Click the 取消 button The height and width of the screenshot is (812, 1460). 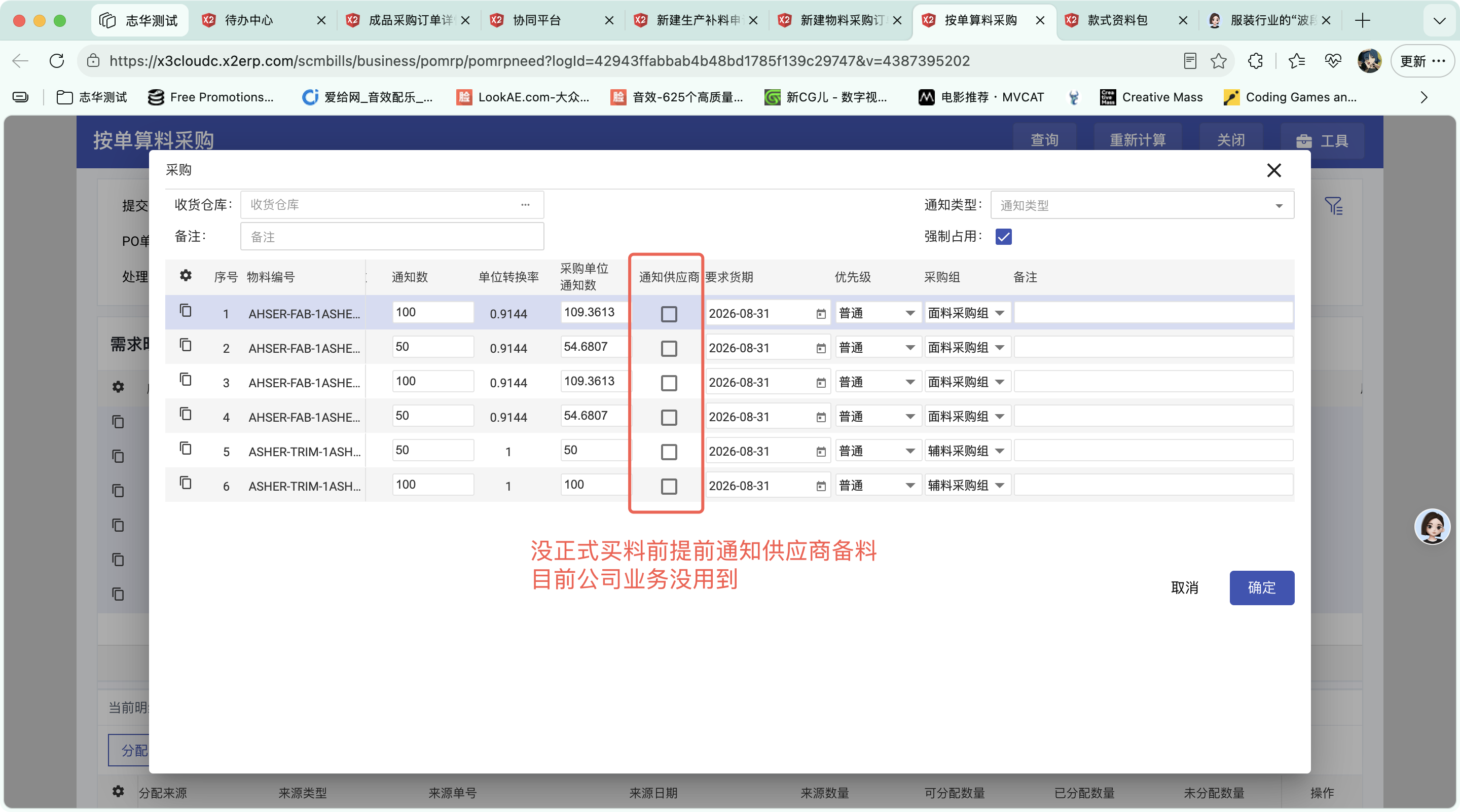click(1184, 587)
